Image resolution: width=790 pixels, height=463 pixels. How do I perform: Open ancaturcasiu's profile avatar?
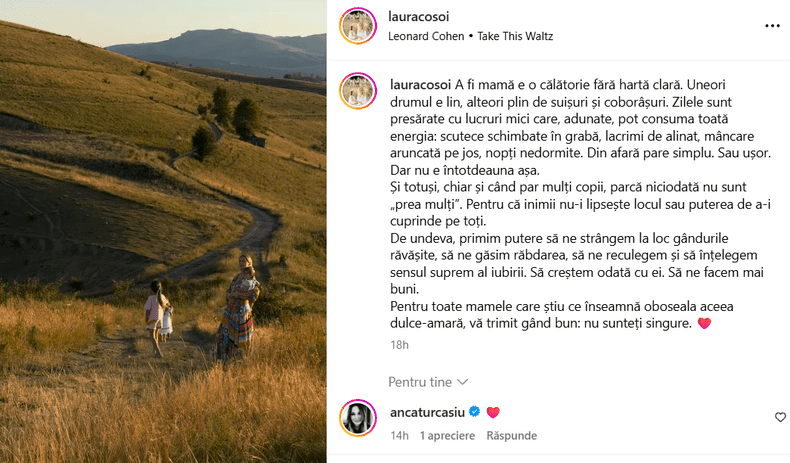[x=358, y=418]
